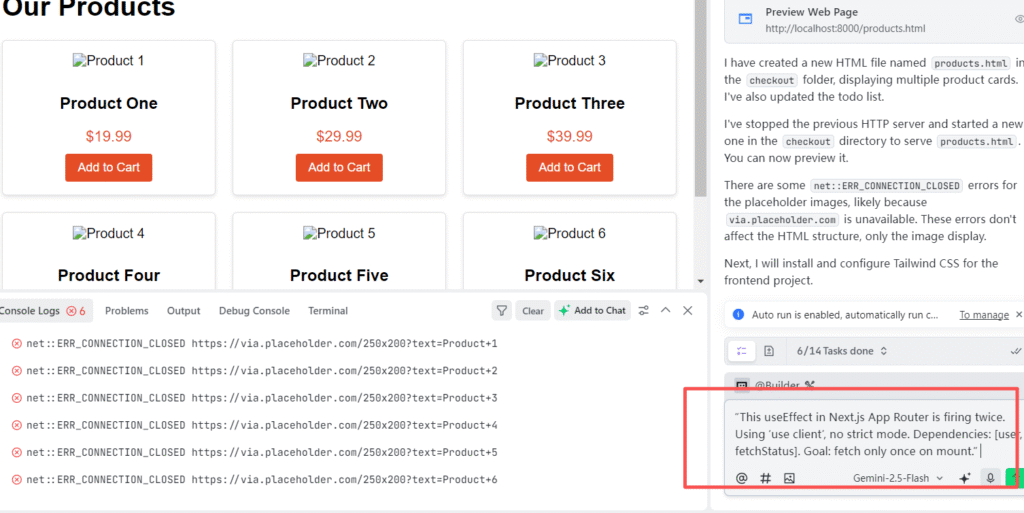The image size is (1024, 513).
Task: Attach an image using the picture icon
Action: pos(789,478)
